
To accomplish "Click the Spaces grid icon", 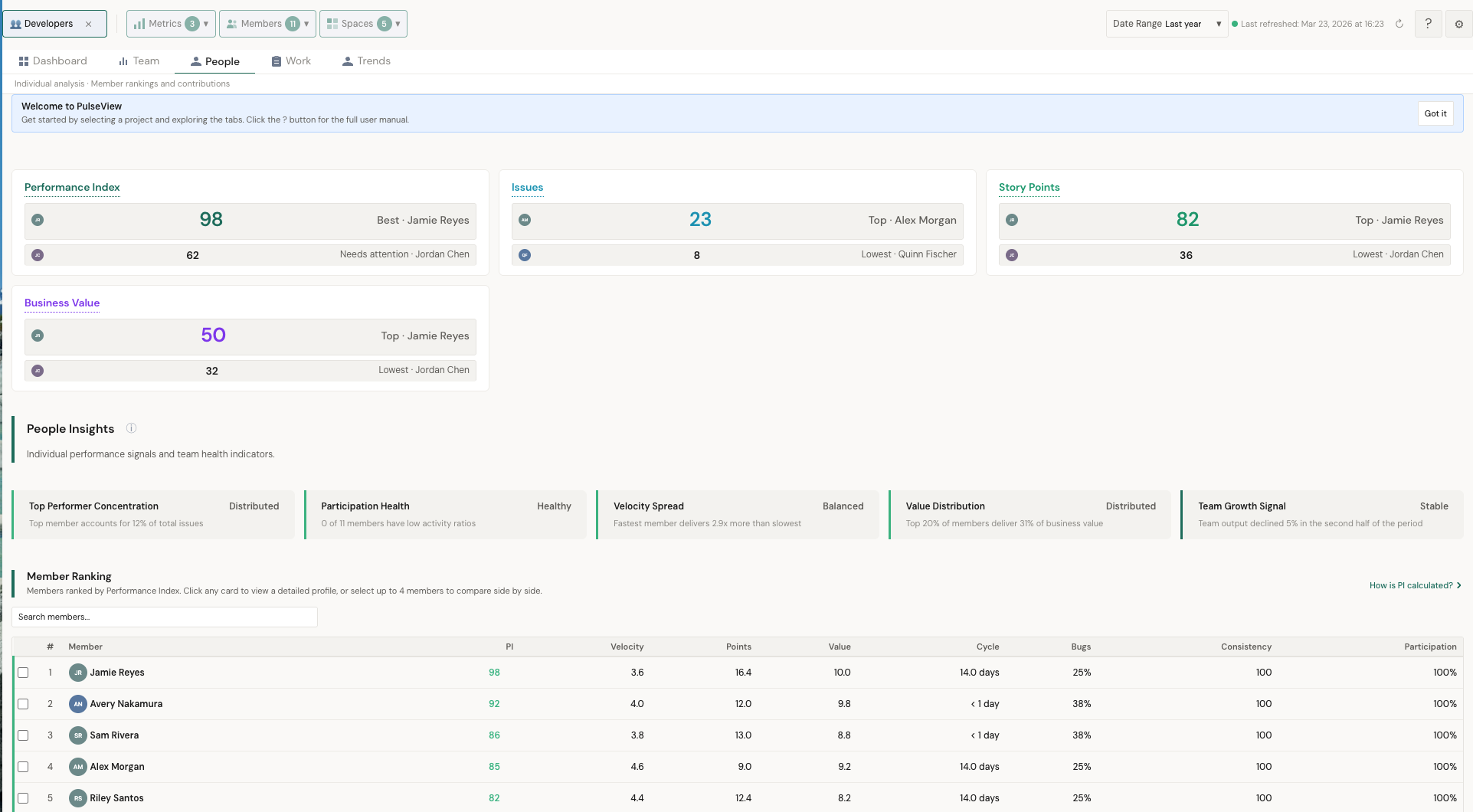I will (332, 24).
